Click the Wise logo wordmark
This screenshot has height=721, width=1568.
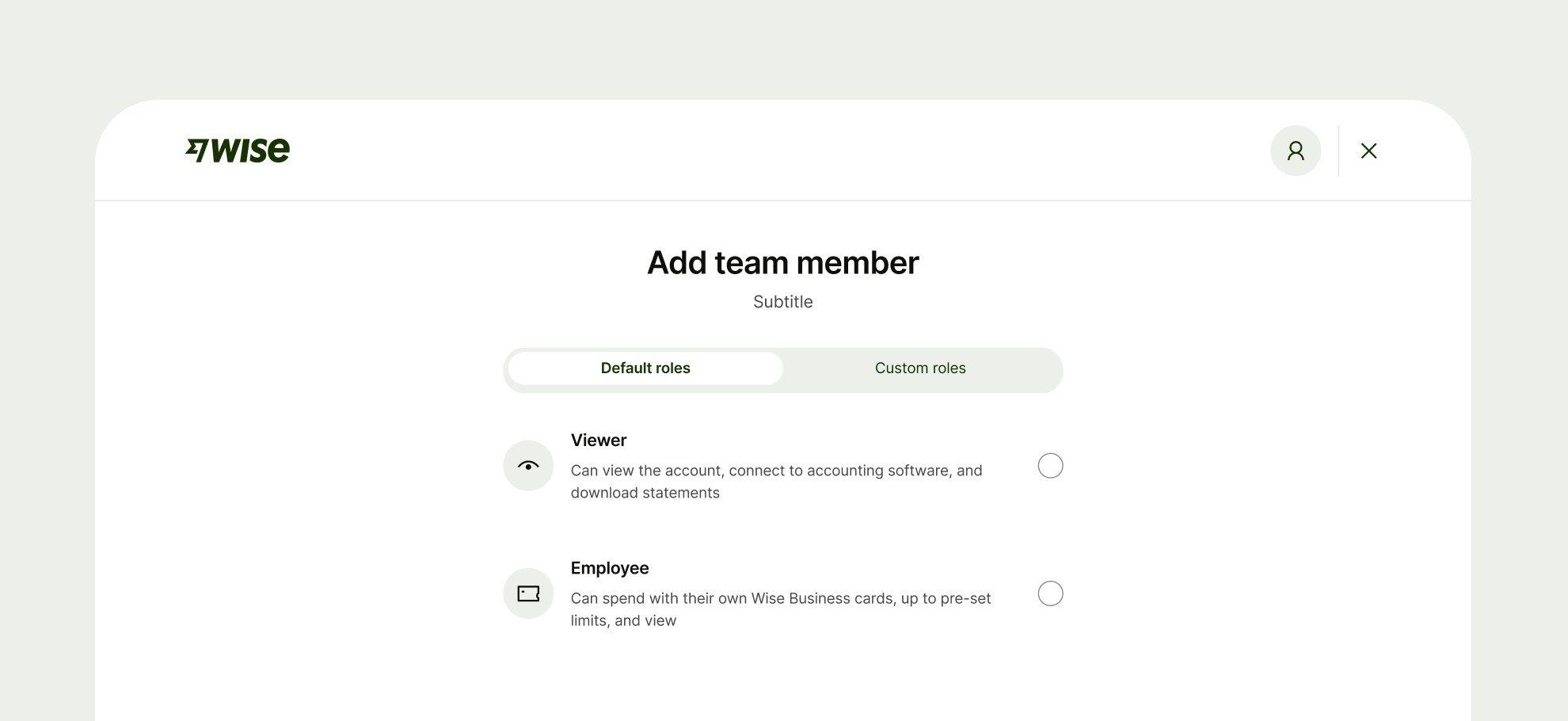coord(250,151)
